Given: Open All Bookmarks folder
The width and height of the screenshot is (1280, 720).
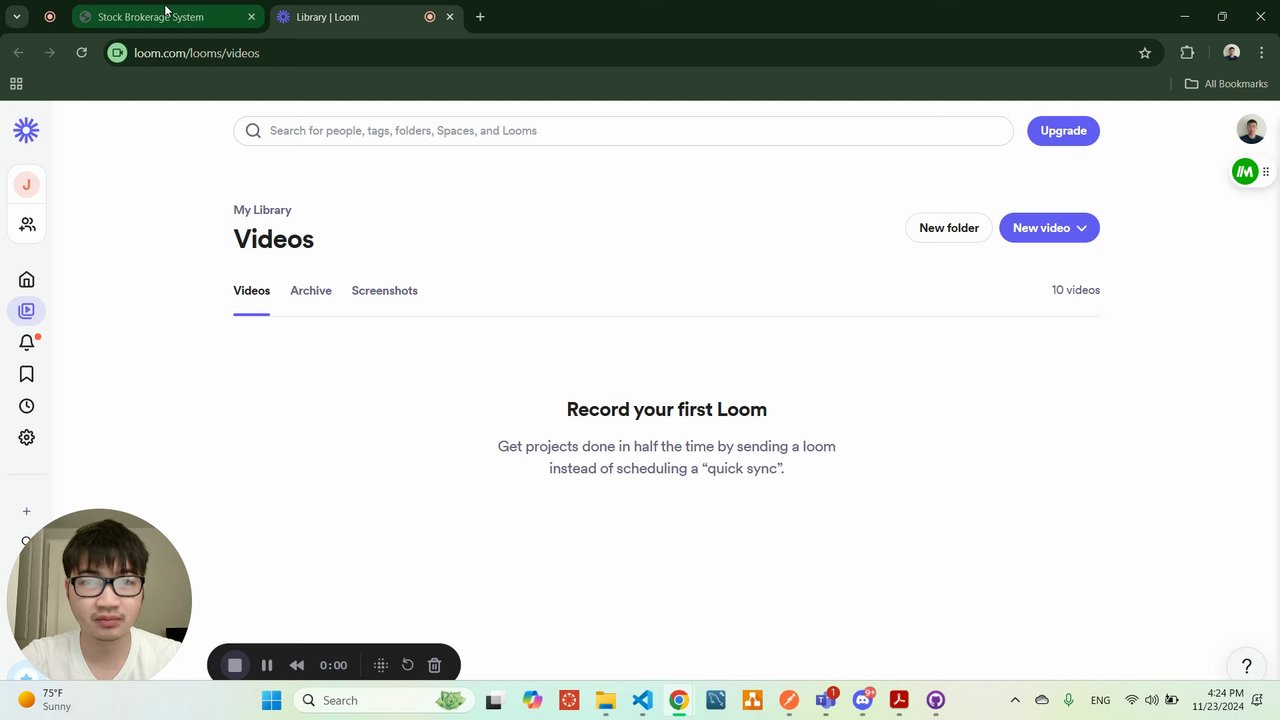Looking at the screenshot, I should point(1226,84).
